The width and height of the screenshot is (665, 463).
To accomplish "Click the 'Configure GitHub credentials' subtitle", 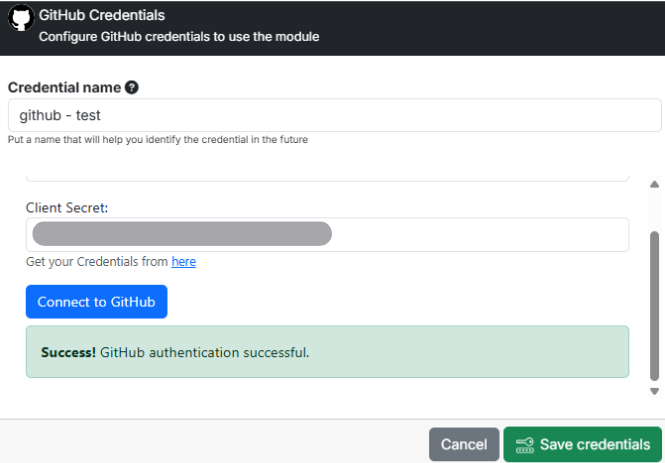I will pyautogui.click(x=179, y=37).
